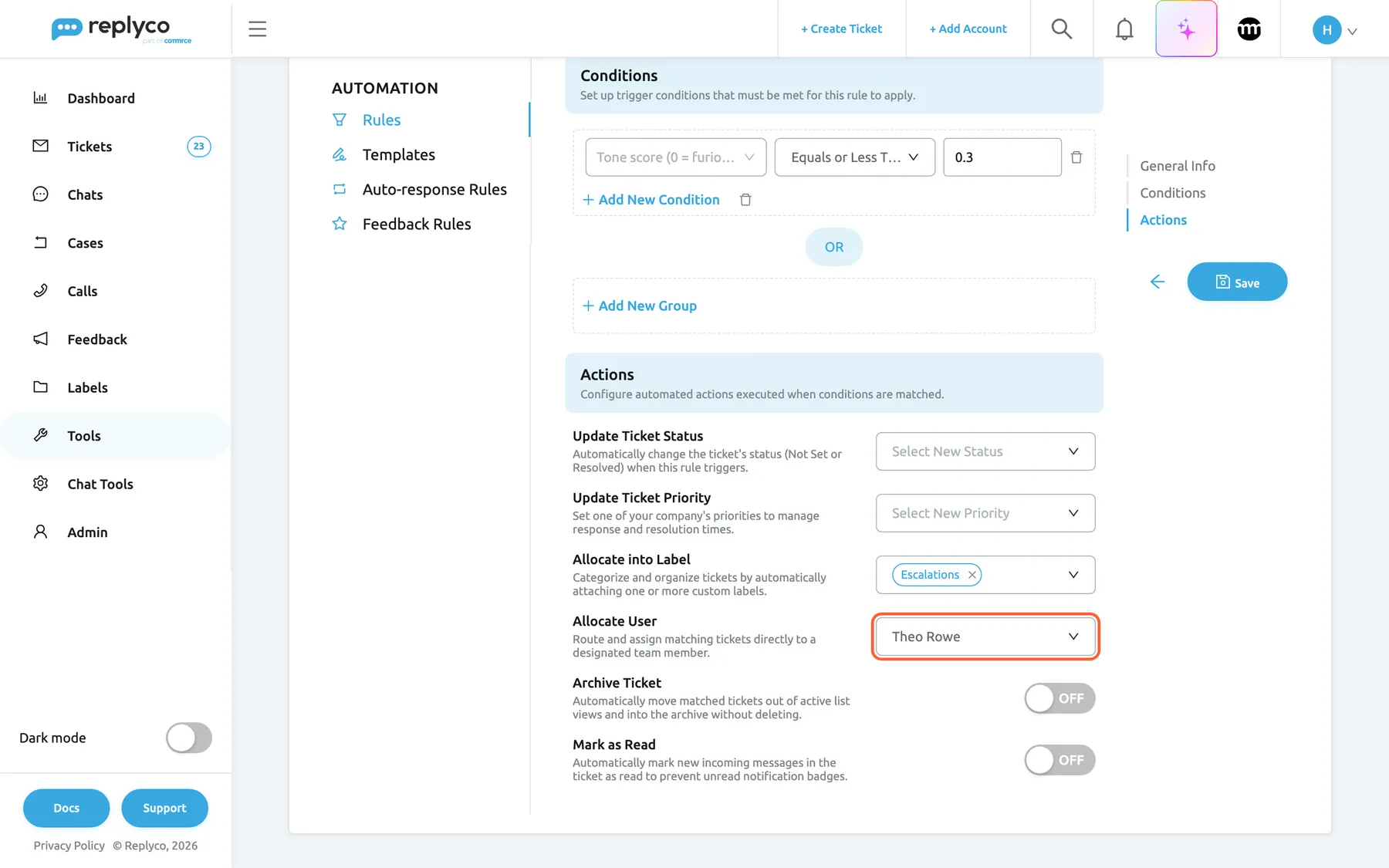This screenshot has width=1389, height=868.
Task: Click Create Ticket
Action: (x=841, y=29)
